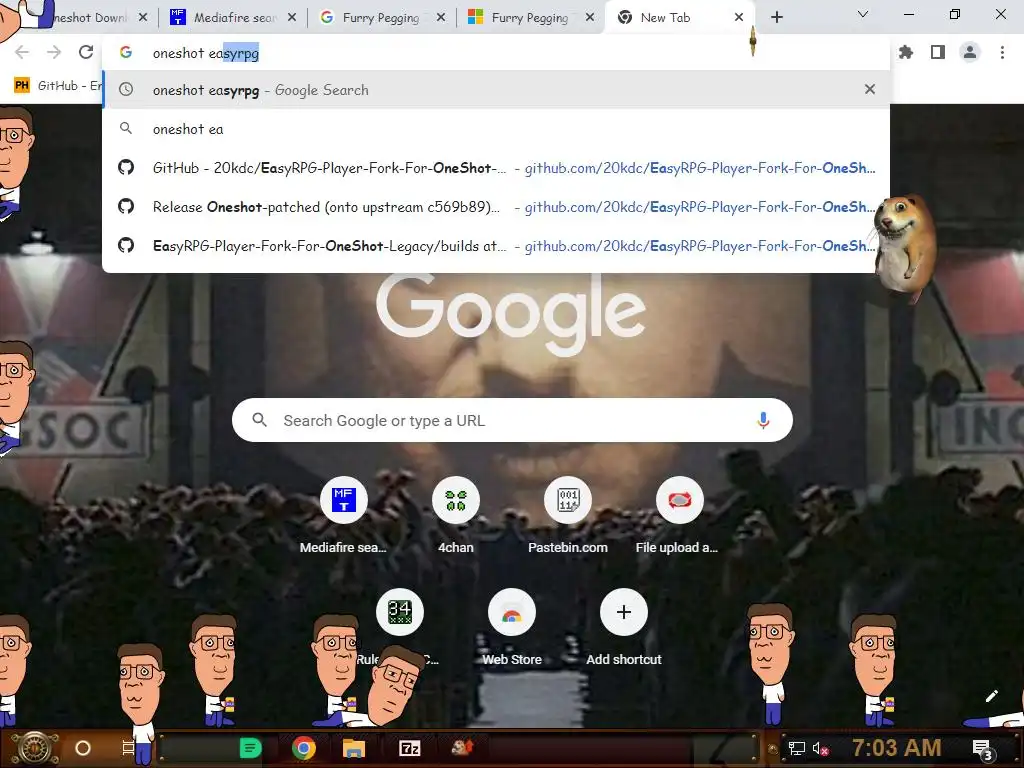
Task: Open the green chat app on taskbar
Action: tap(250, 748)
